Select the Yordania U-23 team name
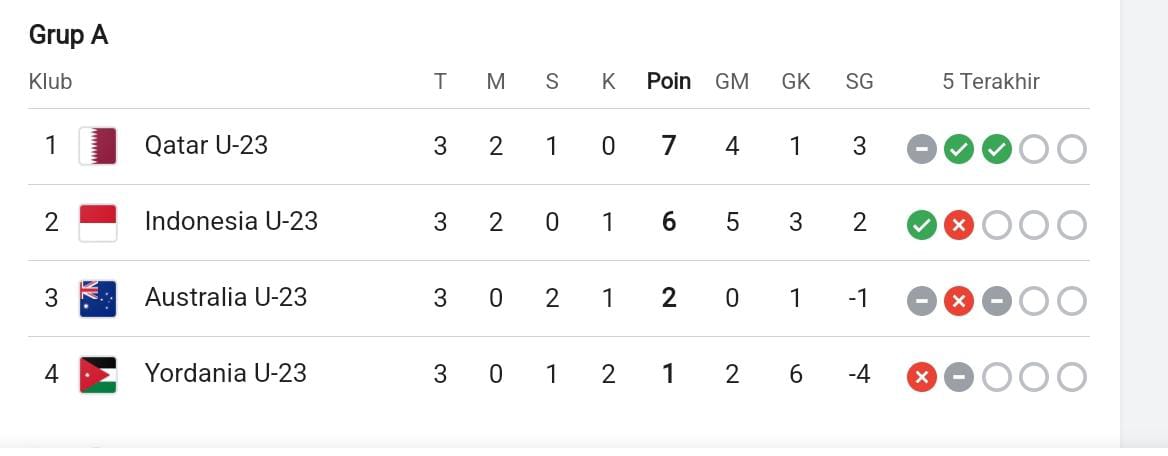 225,374
